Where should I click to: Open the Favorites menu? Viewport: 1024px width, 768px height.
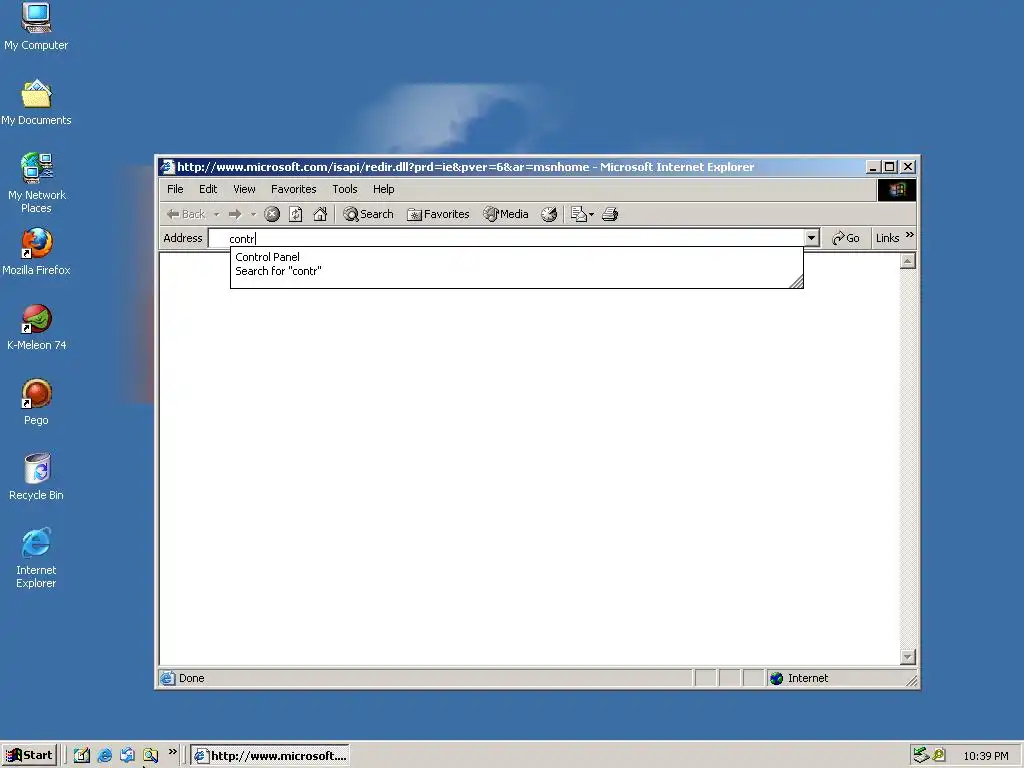[293, 189]
